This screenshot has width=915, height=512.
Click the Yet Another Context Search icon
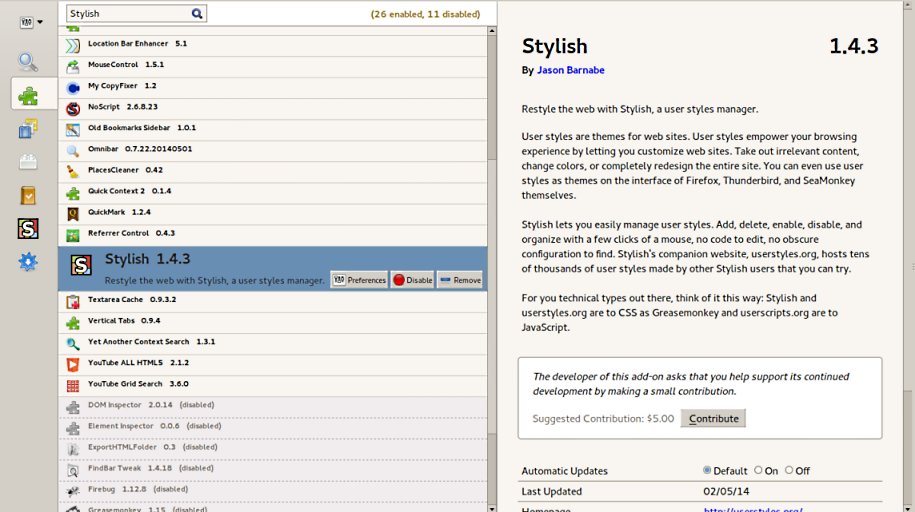[72, 344]
